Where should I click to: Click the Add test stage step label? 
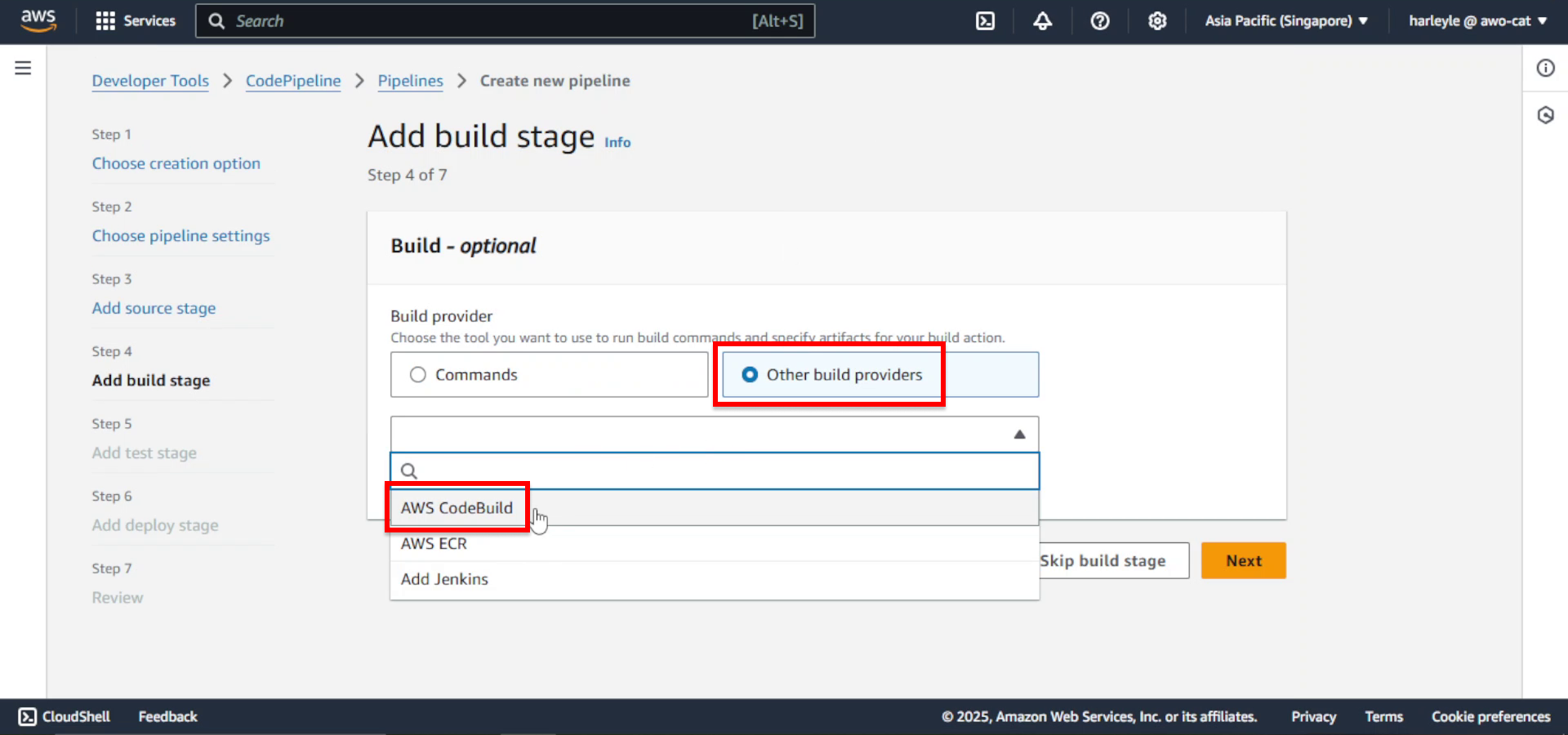point(144,452)
